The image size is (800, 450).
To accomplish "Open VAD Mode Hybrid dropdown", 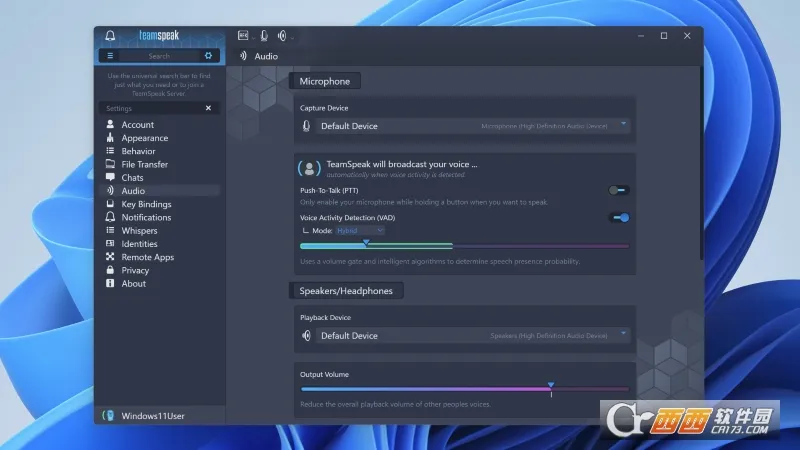I will tap(360, 231).
